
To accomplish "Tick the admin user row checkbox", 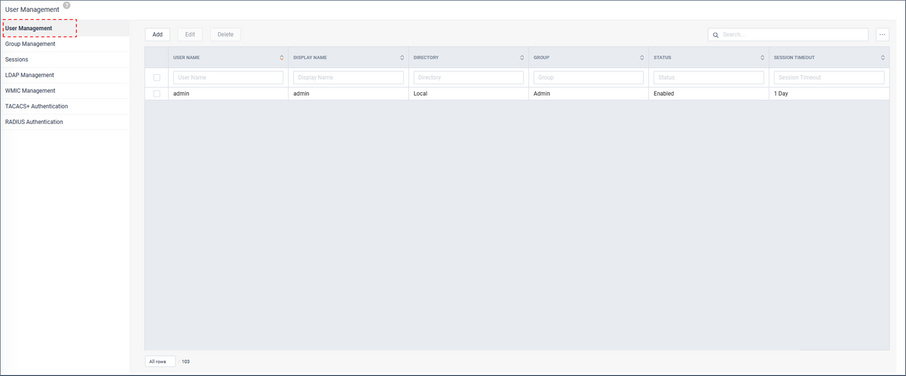I will tap(157, 94).
